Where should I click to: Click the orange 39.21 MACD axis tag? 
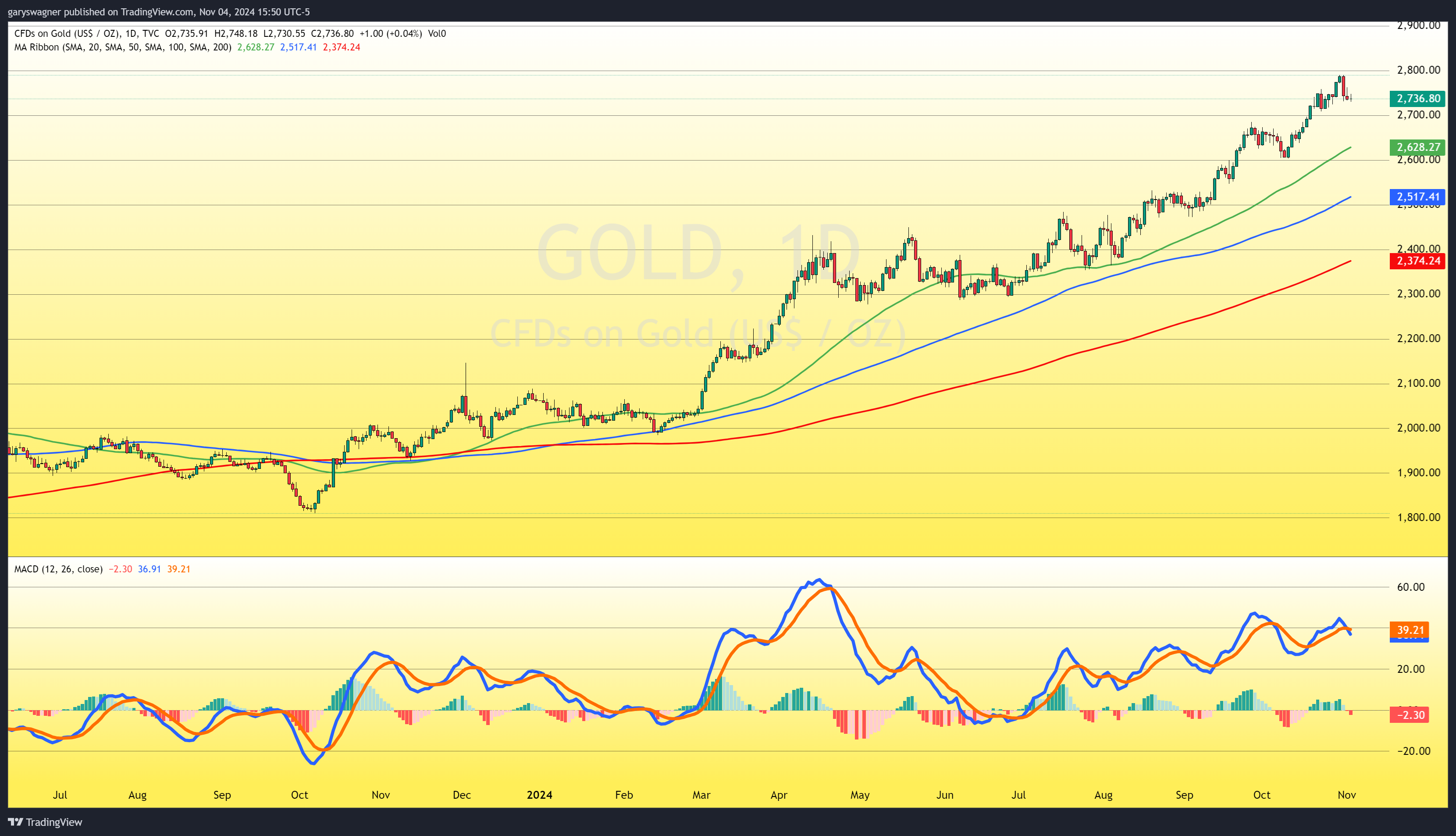[x=1409, y=630]
